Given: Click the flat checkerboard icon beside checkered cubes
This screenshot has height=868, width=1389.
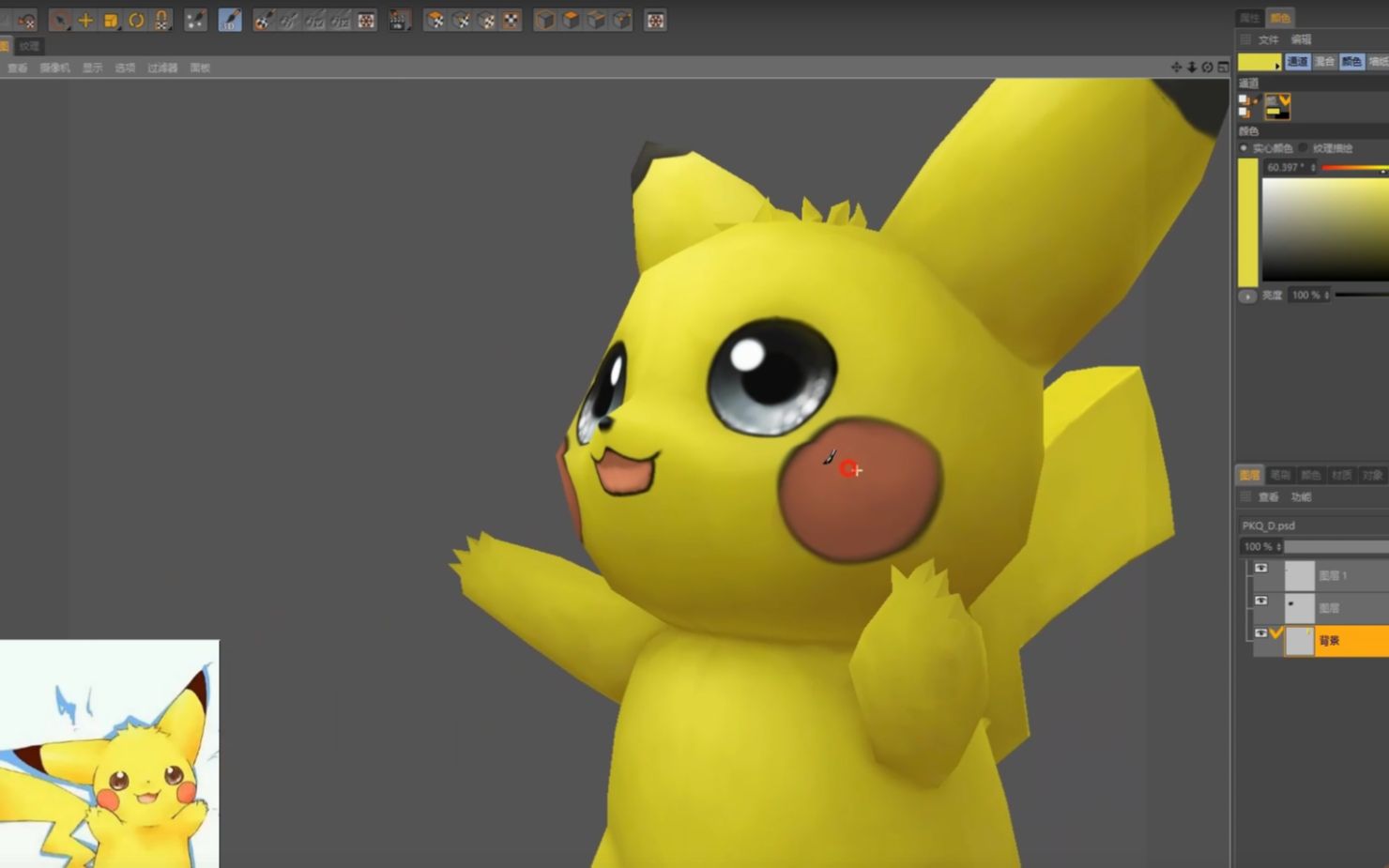Looking at the screenshot, I should tap(511, 20).
